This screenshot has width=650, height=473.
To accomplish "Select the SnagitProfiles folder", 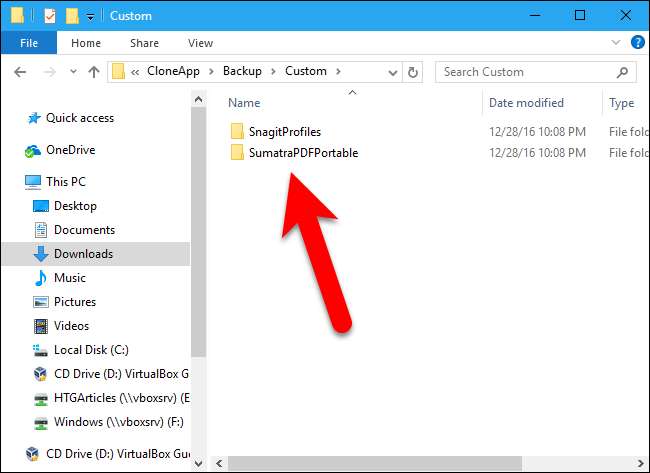I will point(285,132).
